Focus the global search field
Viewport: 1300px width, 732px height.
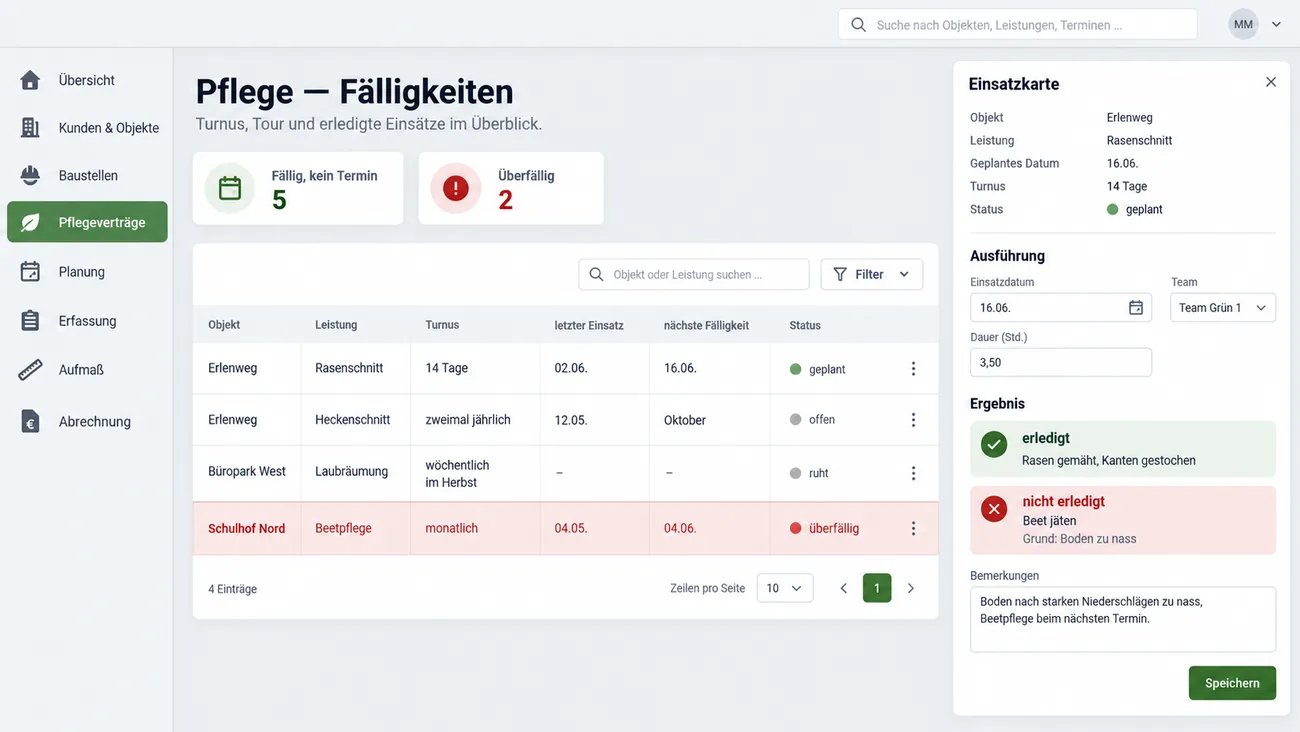click(x=1017, y=24)
